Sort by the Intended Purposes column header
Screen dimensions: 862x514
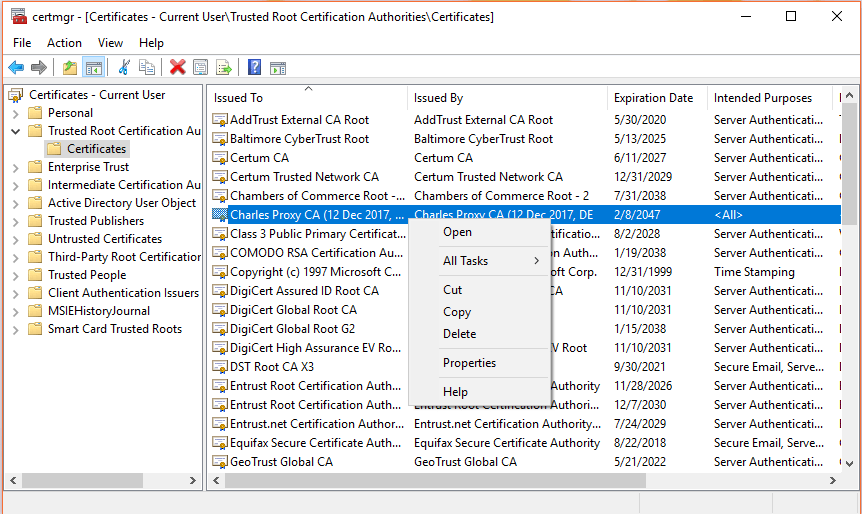(770, 98)
